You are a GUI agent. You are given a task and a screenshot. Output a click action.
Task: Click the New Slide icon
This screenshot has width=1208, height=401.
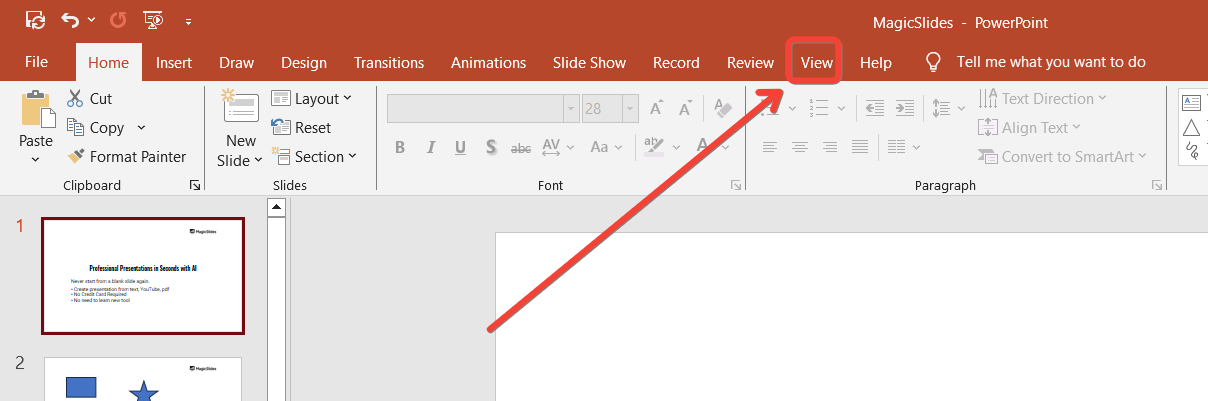point(240,108)
